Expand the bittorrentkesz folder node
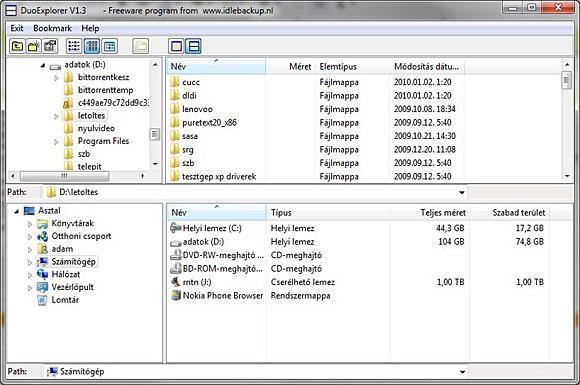This screenshot has height=385, width=580. click(x=56, y=78)
